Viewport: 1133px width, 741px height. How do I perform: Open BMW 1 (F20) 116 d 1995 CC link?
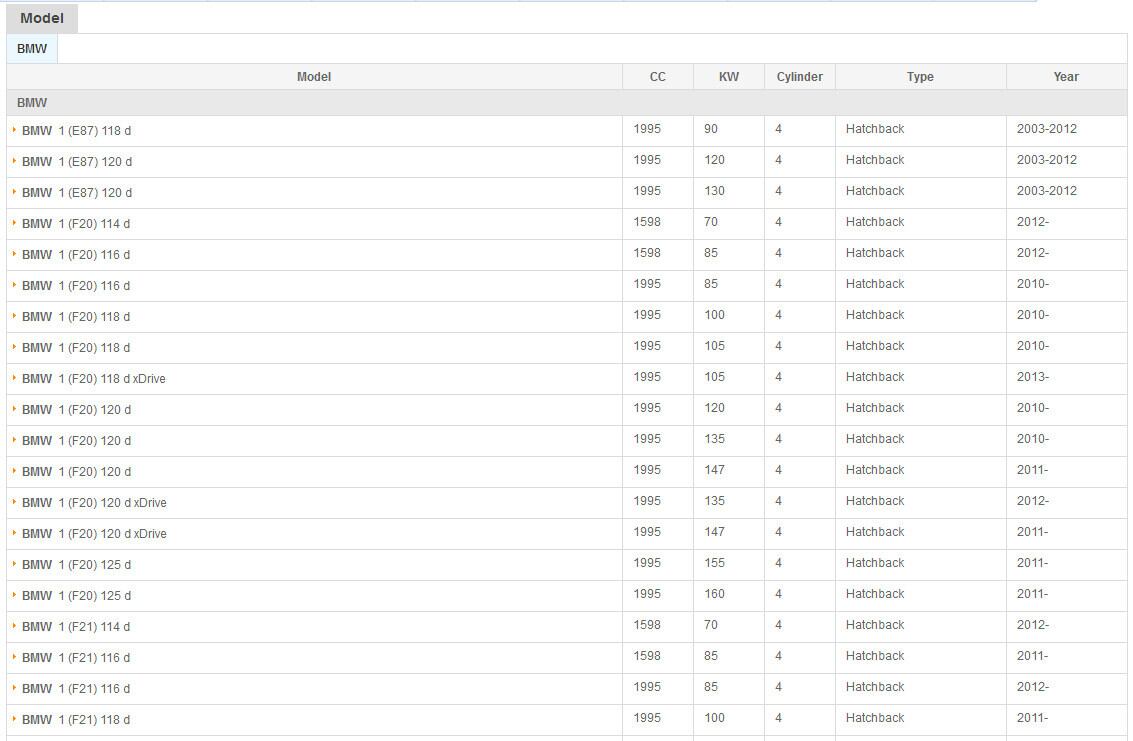click(76, 286)
